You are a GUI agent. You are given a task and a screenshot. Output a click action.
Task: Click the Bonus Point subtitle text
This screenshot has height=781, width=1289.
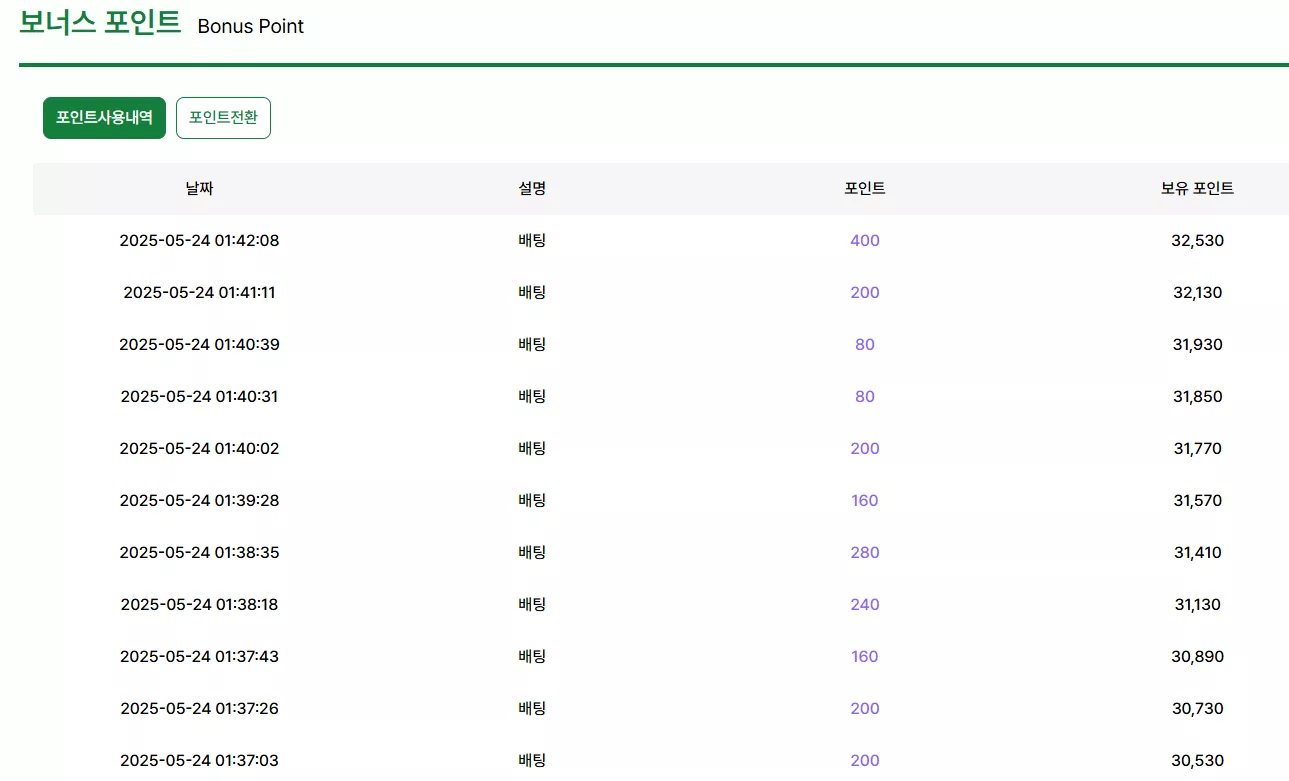pos(251,26)
